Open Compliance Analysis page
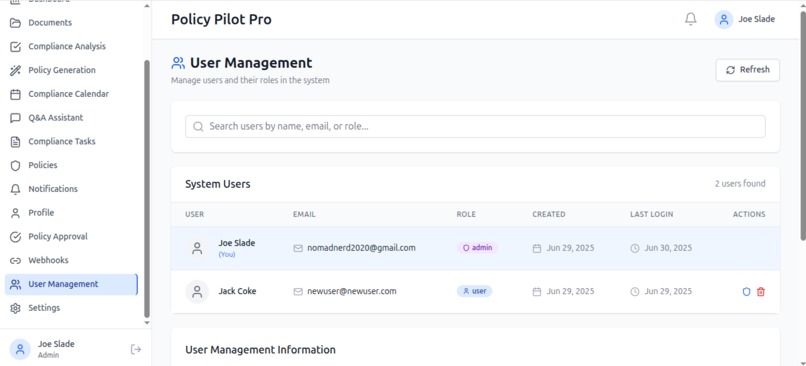This screenshot has width=806, height=366. 71,46
